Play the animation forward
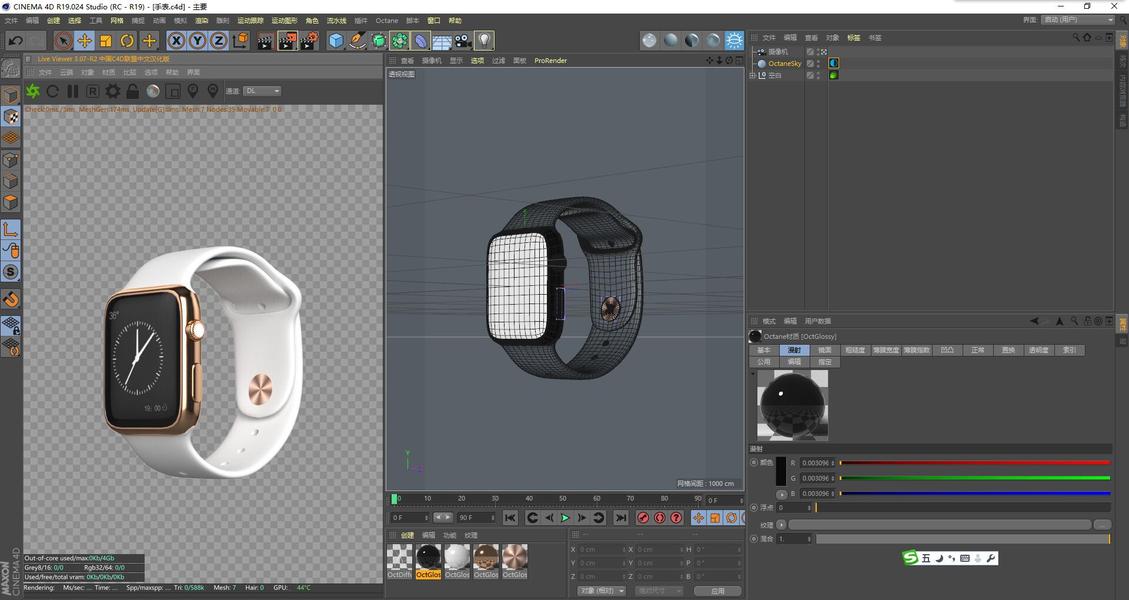The height and width of the screenshot is (600, 1129). (x=565, y=518)
